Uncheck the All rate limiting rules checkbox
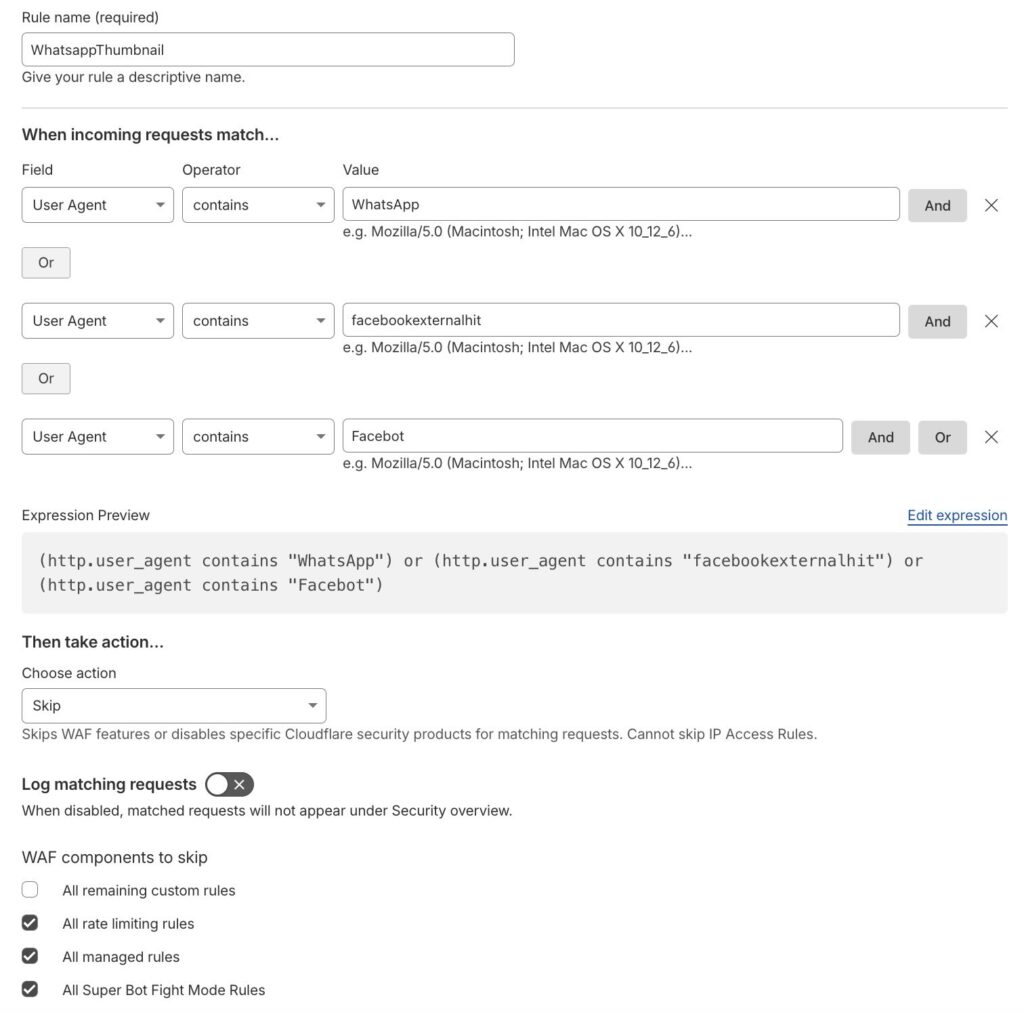Screen dimensions: 1024x1012 (29, 923)
